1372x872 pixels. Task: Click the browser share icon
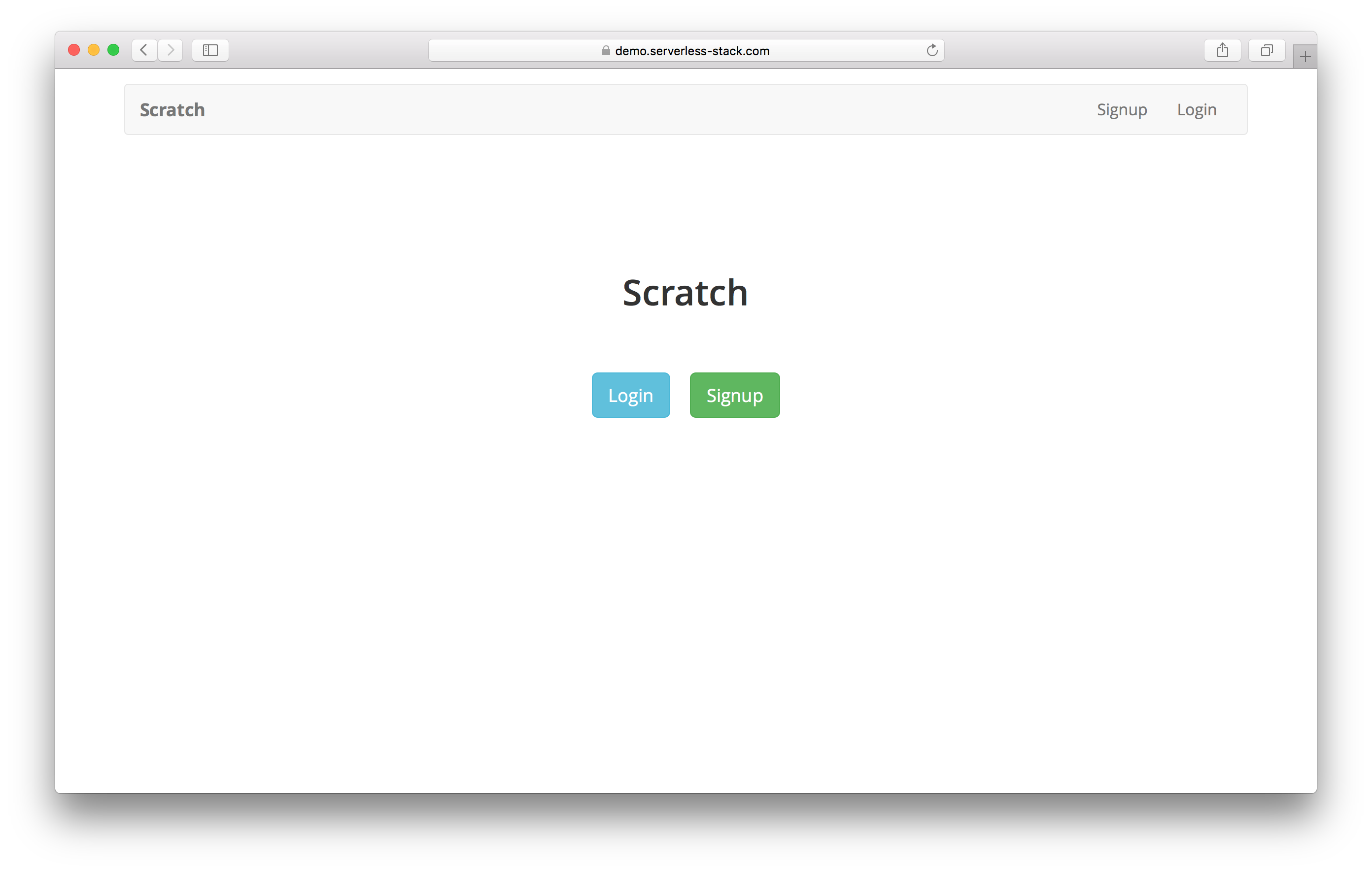point(1222,50)
